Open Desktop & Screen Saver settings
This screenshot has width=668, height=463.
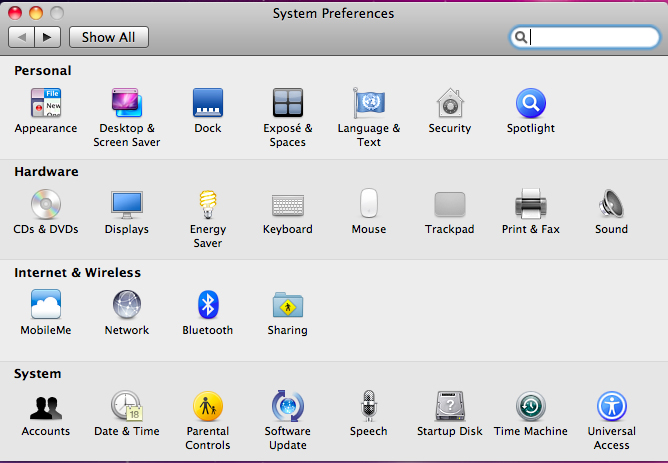click(x=127, y=103)
